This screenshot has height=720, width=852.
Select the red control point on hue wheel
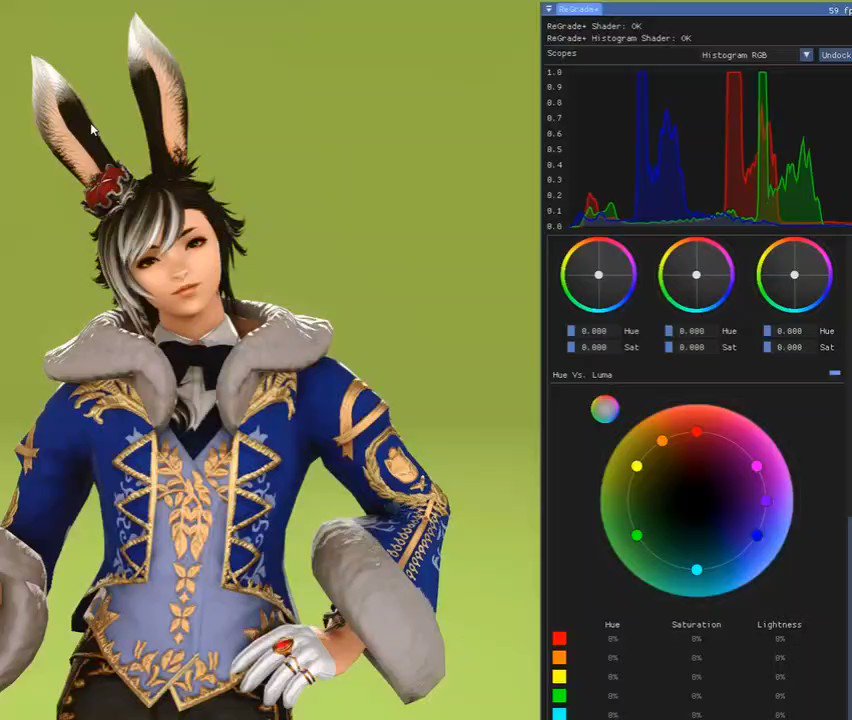pyautogui.click(x=697, y=432)
